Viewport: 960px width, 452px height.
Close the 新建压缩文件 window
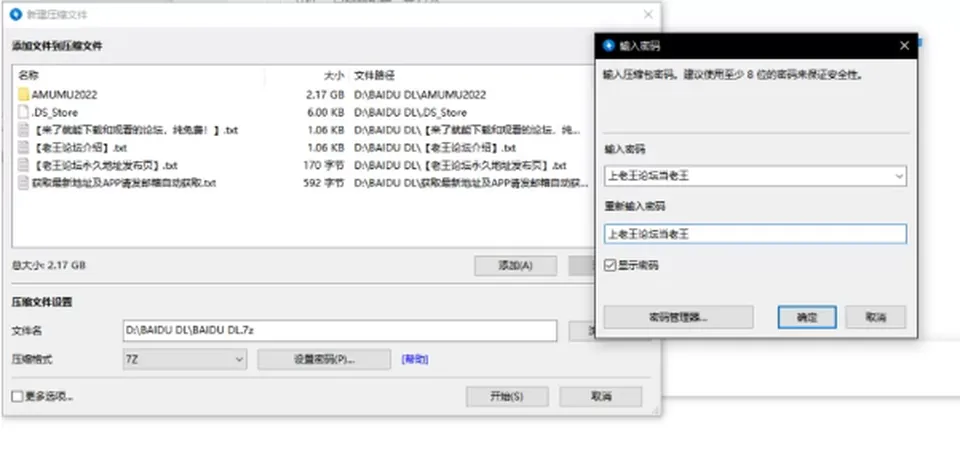point(648,14)
